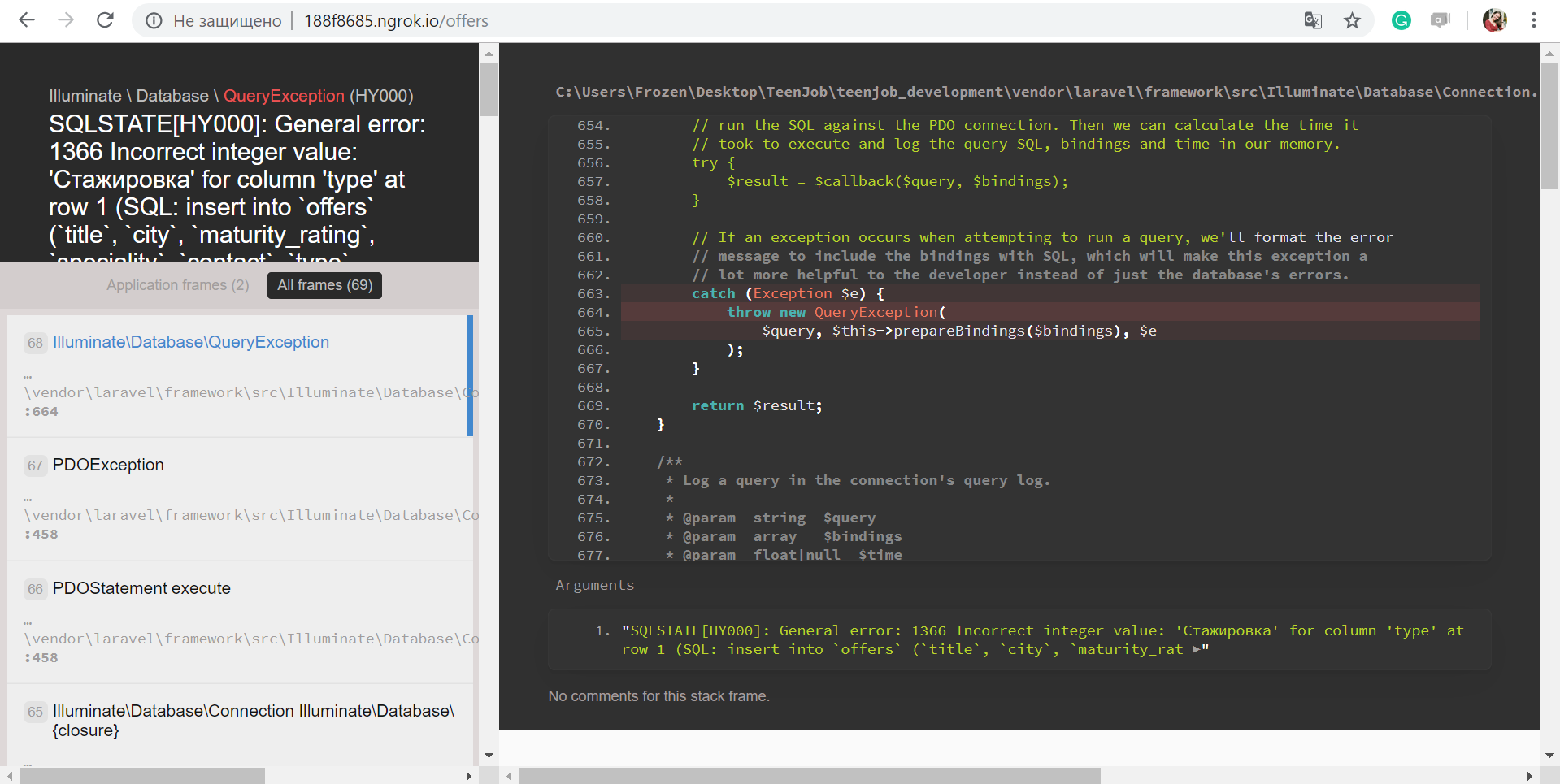Image resolution: width=1560 pixels, height=784 pixels.
Task: Select frame 67 PDOException
Action: point(240,499)
